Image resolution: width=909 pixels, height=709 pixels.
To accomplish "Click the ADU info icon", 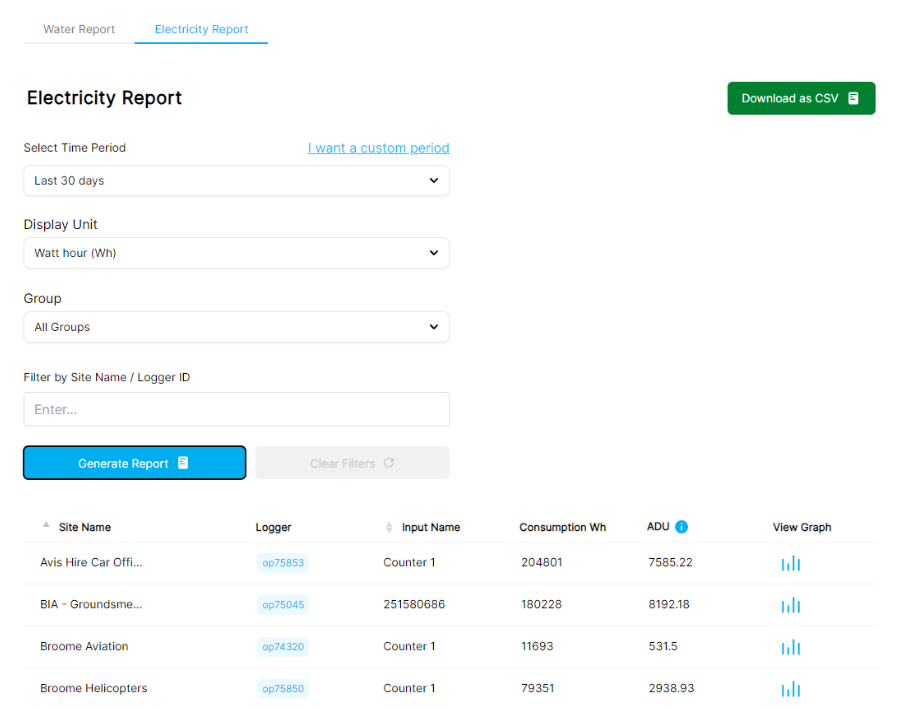I will click(681, 527).
